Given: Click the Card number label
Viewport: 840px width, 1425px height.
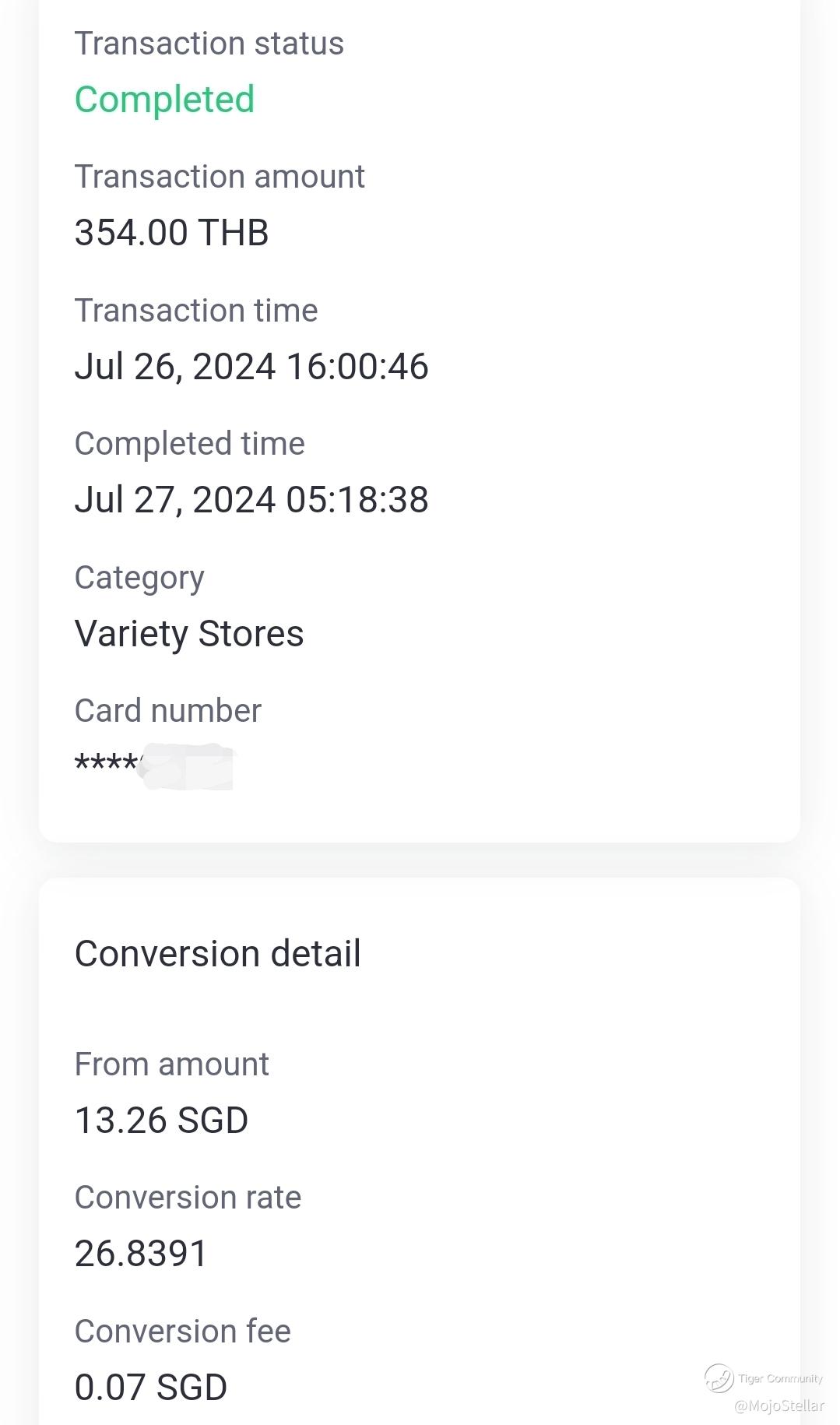Looking at the screenshot, I should (x=167, y=711).
